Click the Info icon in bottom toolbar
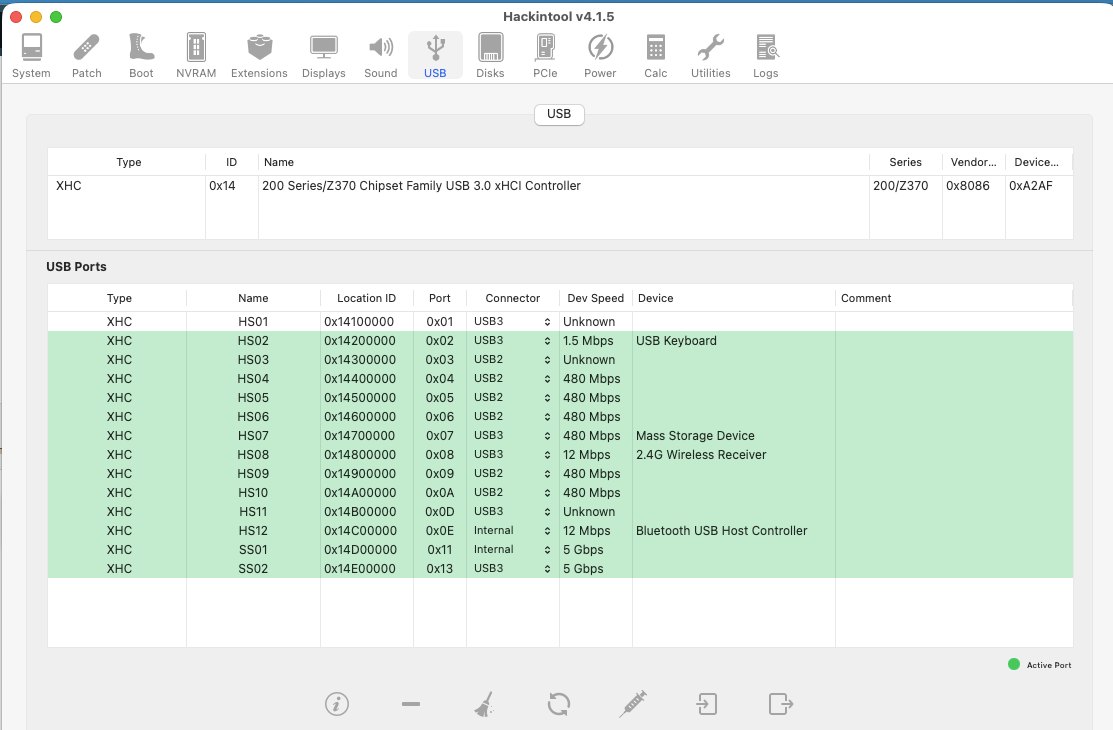The width and height of the screenshot is (1113, 730). tap(337, 704)
